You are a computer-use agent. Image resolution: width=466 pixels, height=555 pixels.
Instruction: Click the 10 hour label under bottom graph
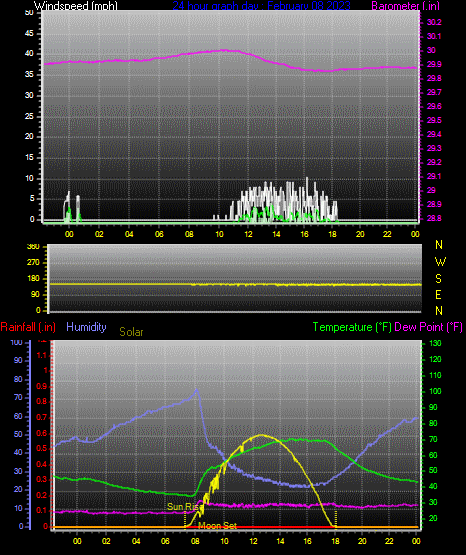pyautogui.click(x=224, y=541)
